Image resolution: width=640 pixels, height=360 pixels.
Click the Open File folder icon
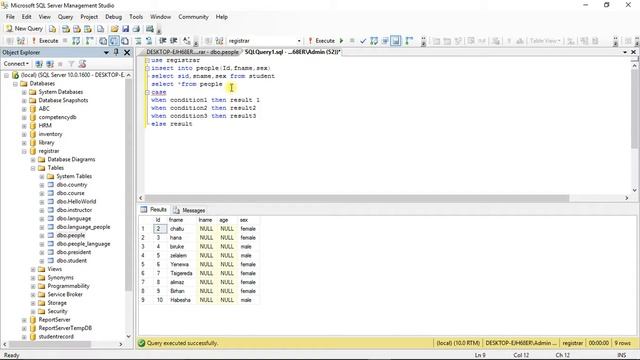(115, 29)
